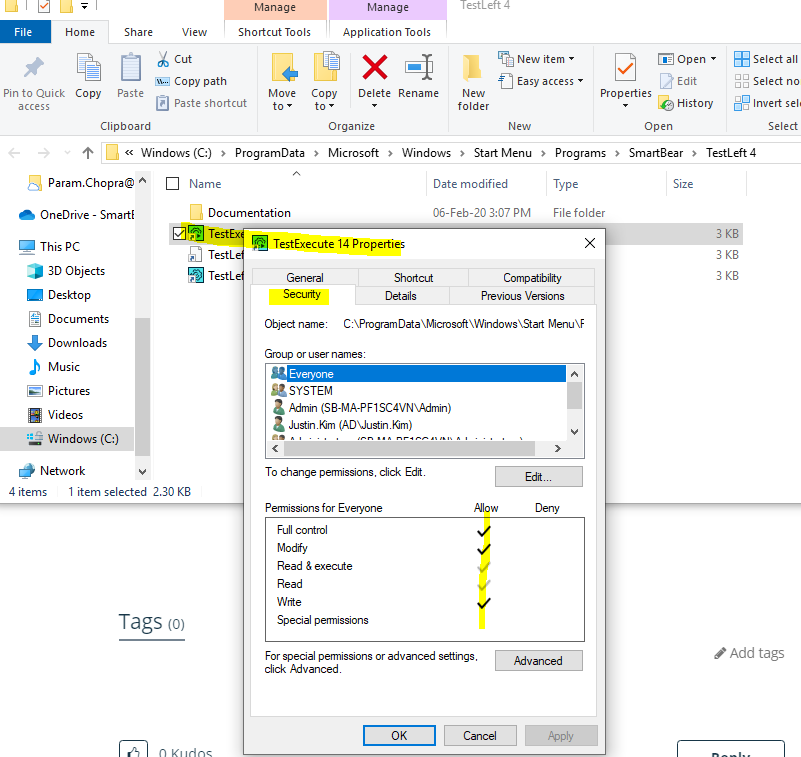Switch to General tab in Properties
The height and width of the screenshot is (757, 801).
click(x=305, y=277)
